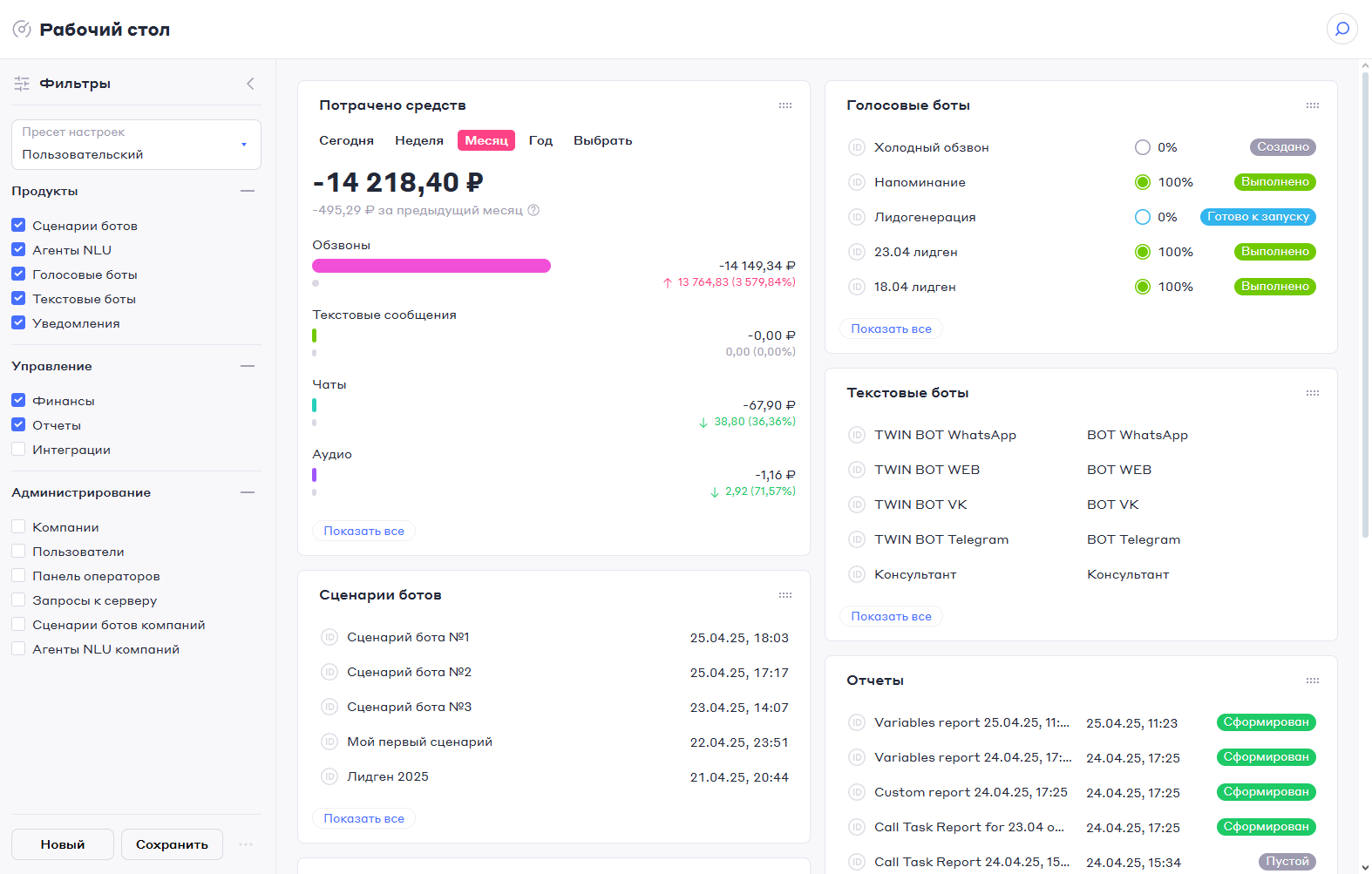
Task: Switch spending period to Неделя
Action: tap(418, 140)
